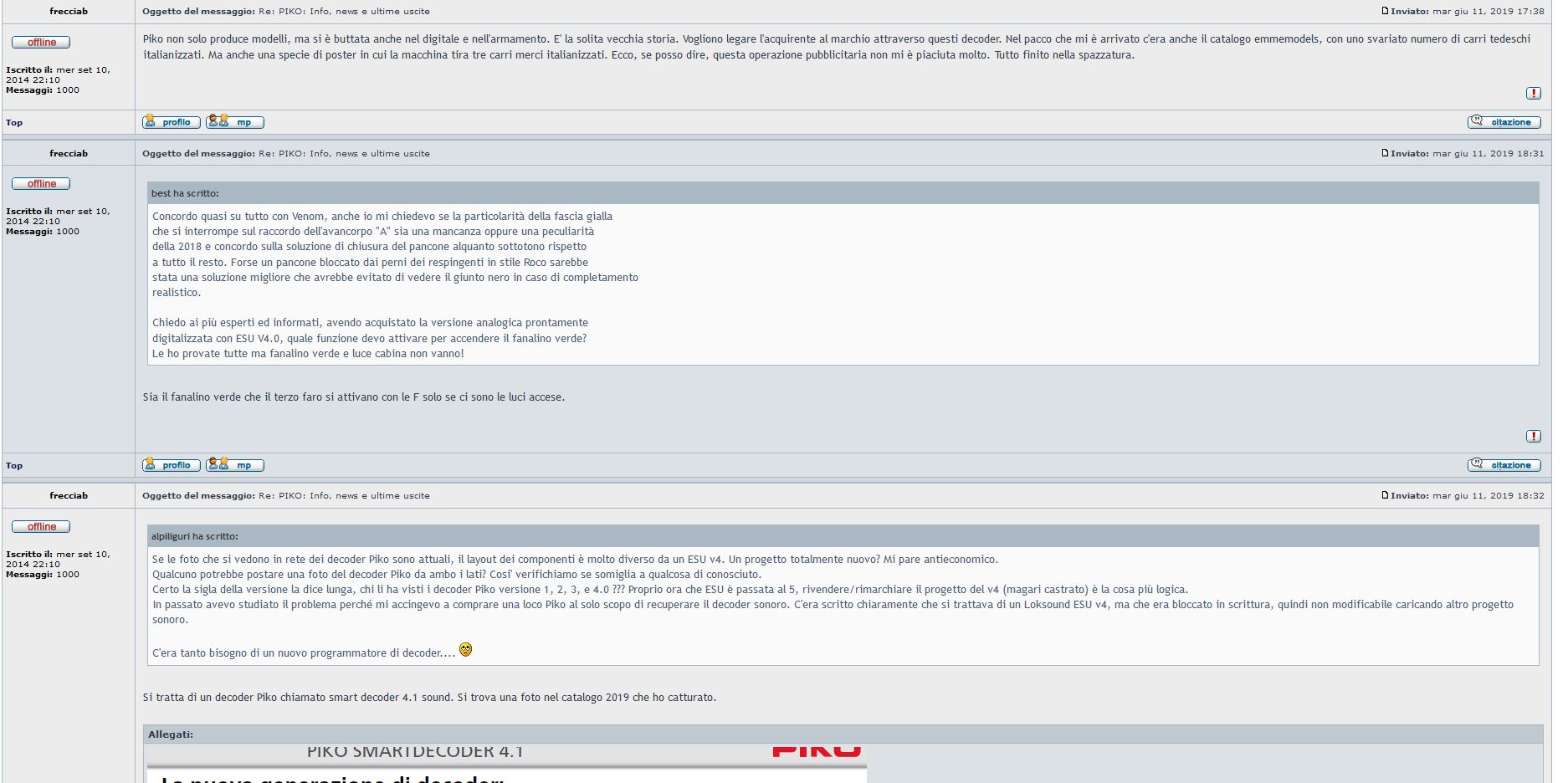Open frecciab username on the 18:32 post
1568x783 pixels.
[x=69, y=495]
